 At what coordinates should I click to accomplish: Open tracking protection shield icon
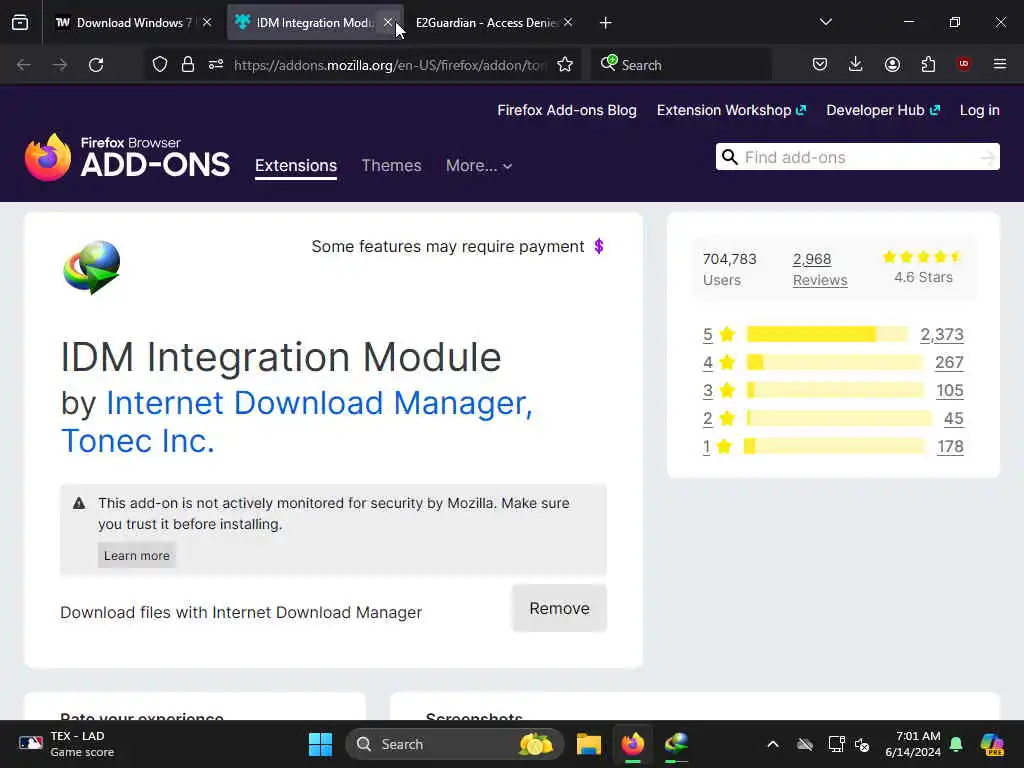tap(160, 65)
